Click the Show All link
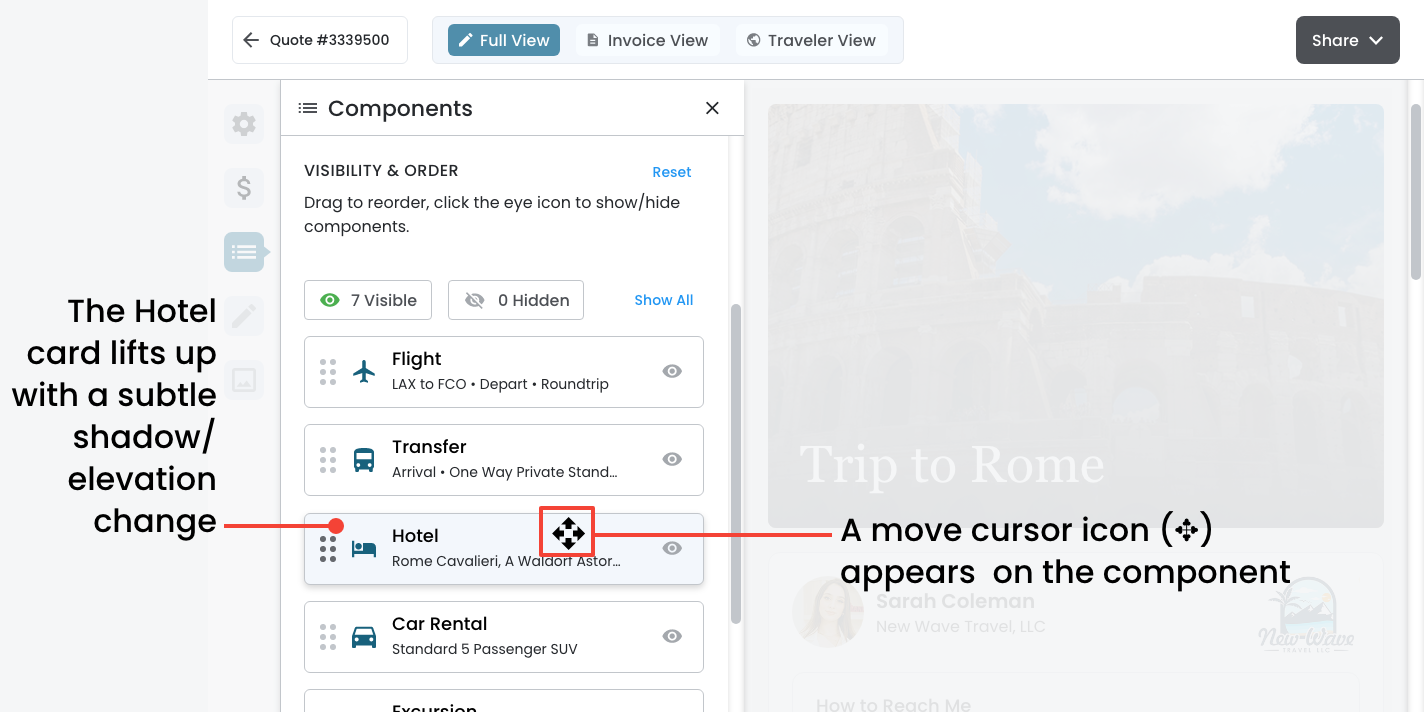The width and height of the screenshot is (1424, 712). pos(663,300)
